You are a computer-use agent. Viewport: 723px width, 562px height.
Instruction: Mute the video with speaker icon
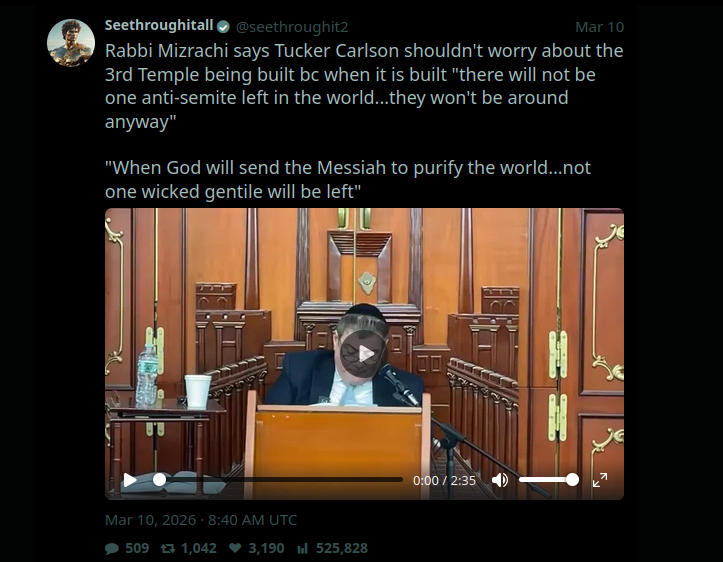click(x=500, y=480)
